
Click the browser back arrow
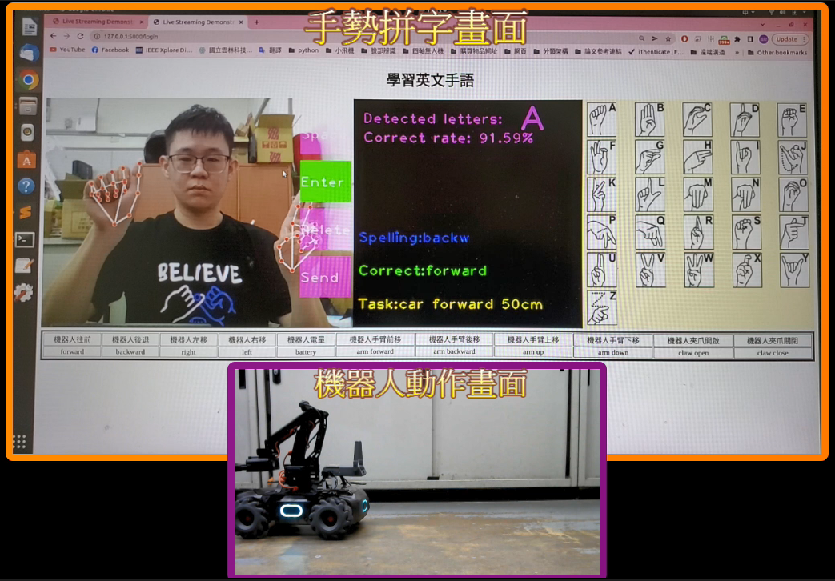click(x=52, y=33)
